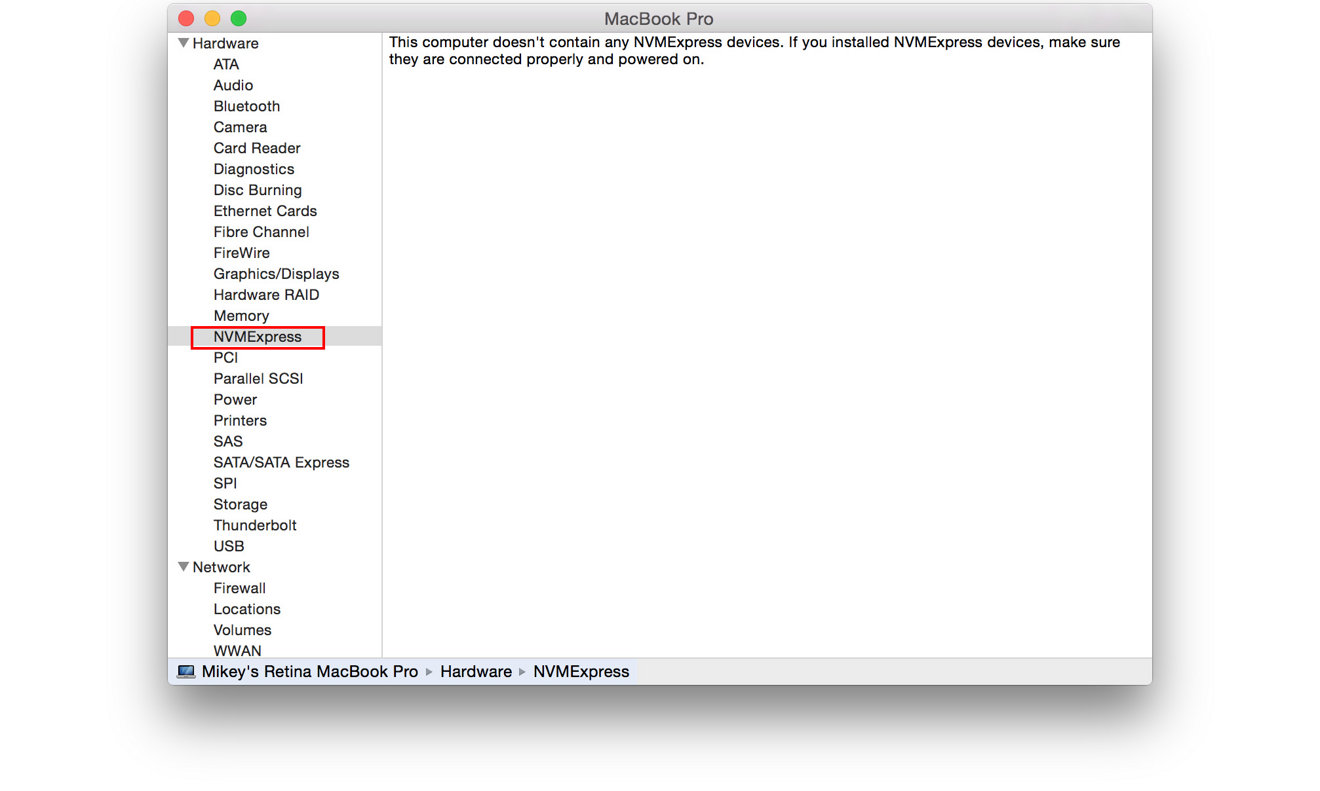Image resolution: width=1320 pixels, height=791 pixels.
Task: Select Volumes under Network
Action: [242, 631]
